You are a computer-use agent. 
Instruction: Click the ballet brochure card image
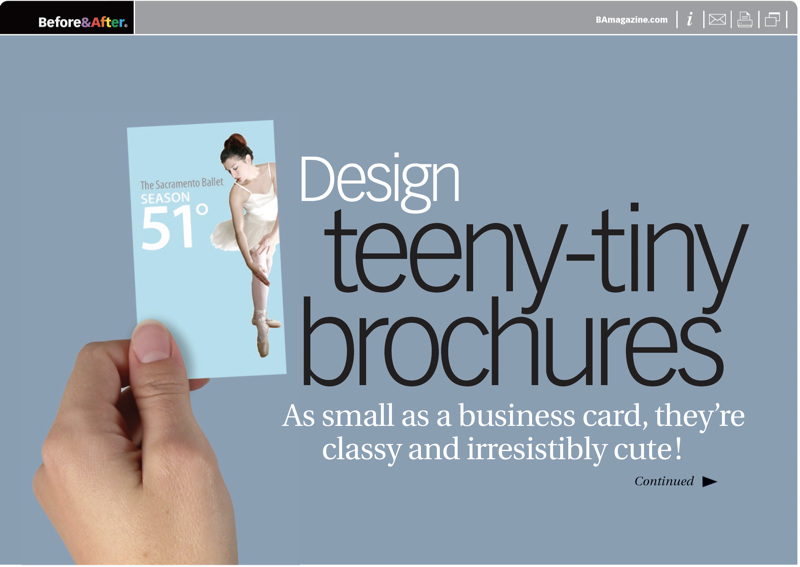[x=207, y=250]
